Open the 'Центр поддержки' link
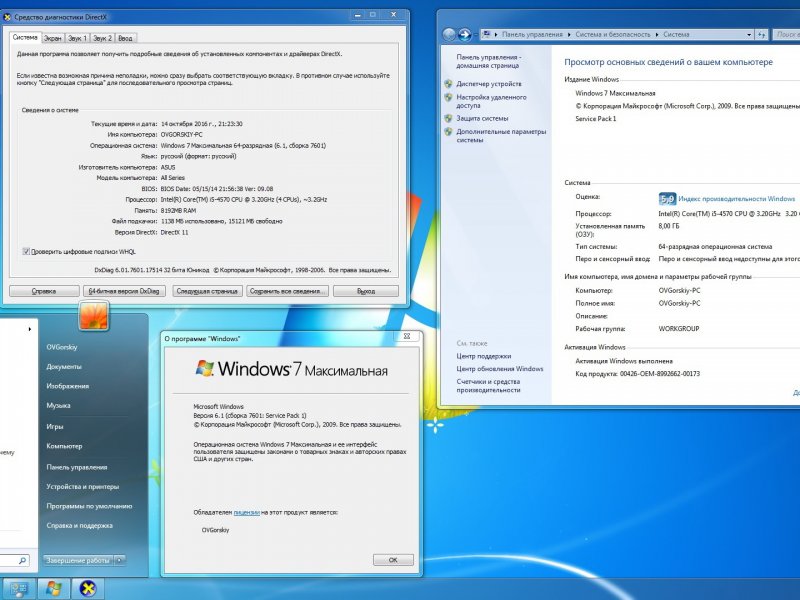The image size is (800, 600). 484,356
